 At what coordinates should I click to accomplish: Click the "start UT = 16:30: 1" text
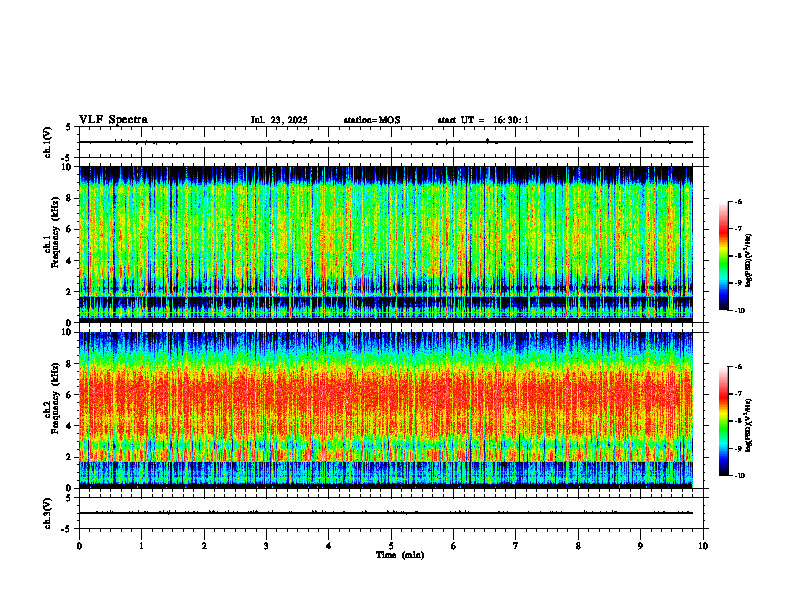coord(483,120)
